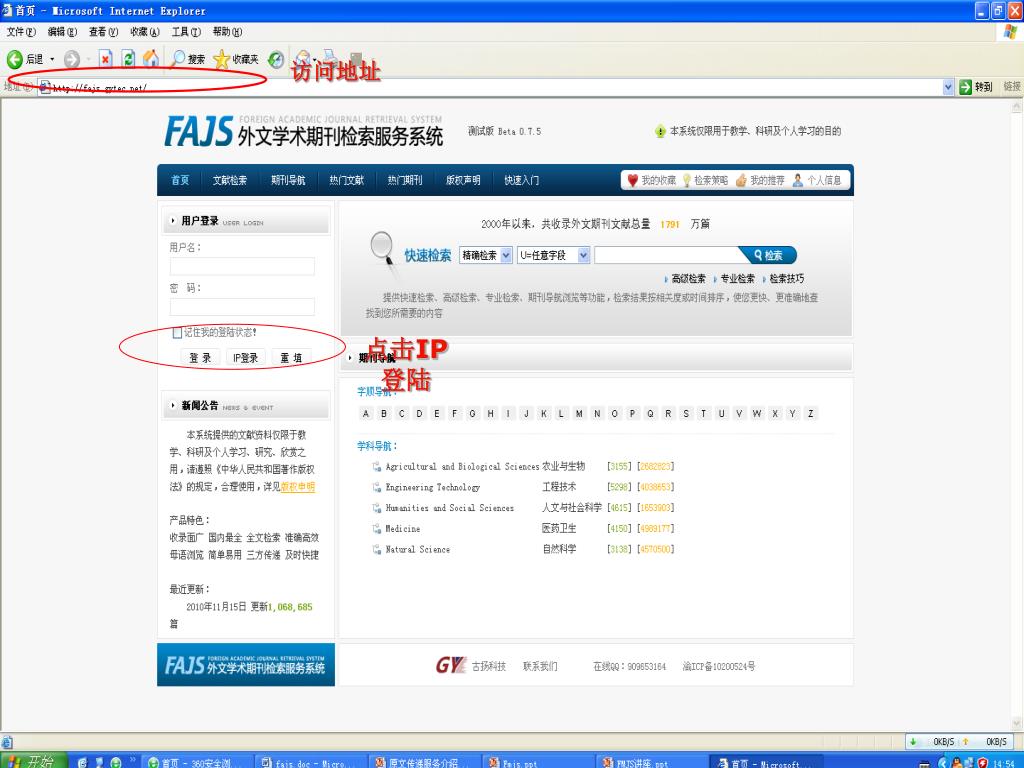Click the 重填 reset button

291,358
